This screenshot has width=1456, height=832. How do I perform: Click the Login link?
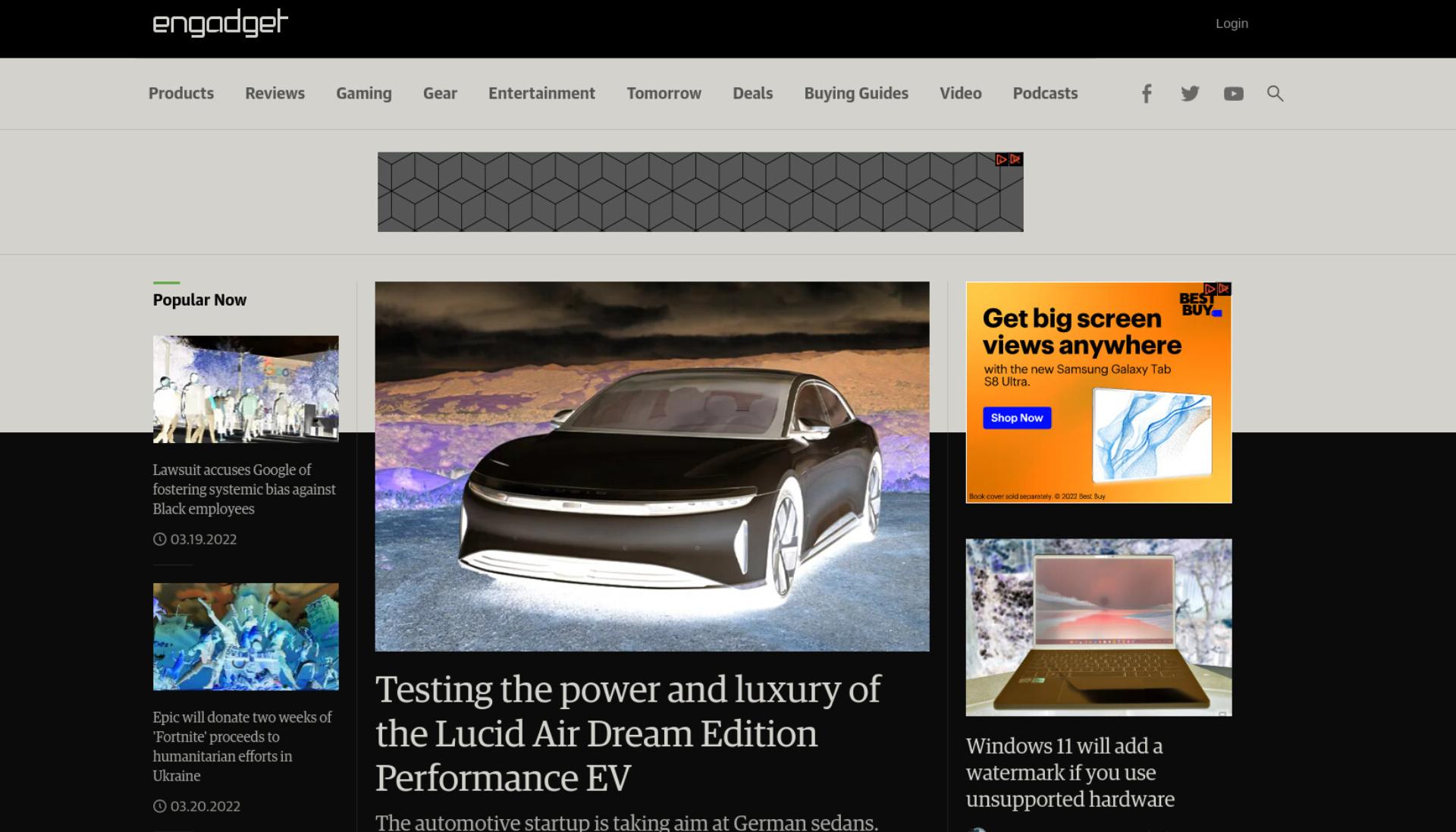click(1232, 24)
